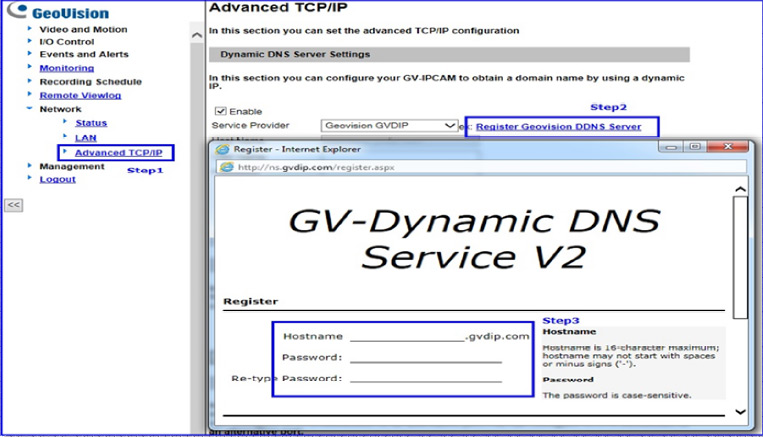Close the Register Internet Explorer window
This screenshot has width=763, height=437.
click(727, 146)
